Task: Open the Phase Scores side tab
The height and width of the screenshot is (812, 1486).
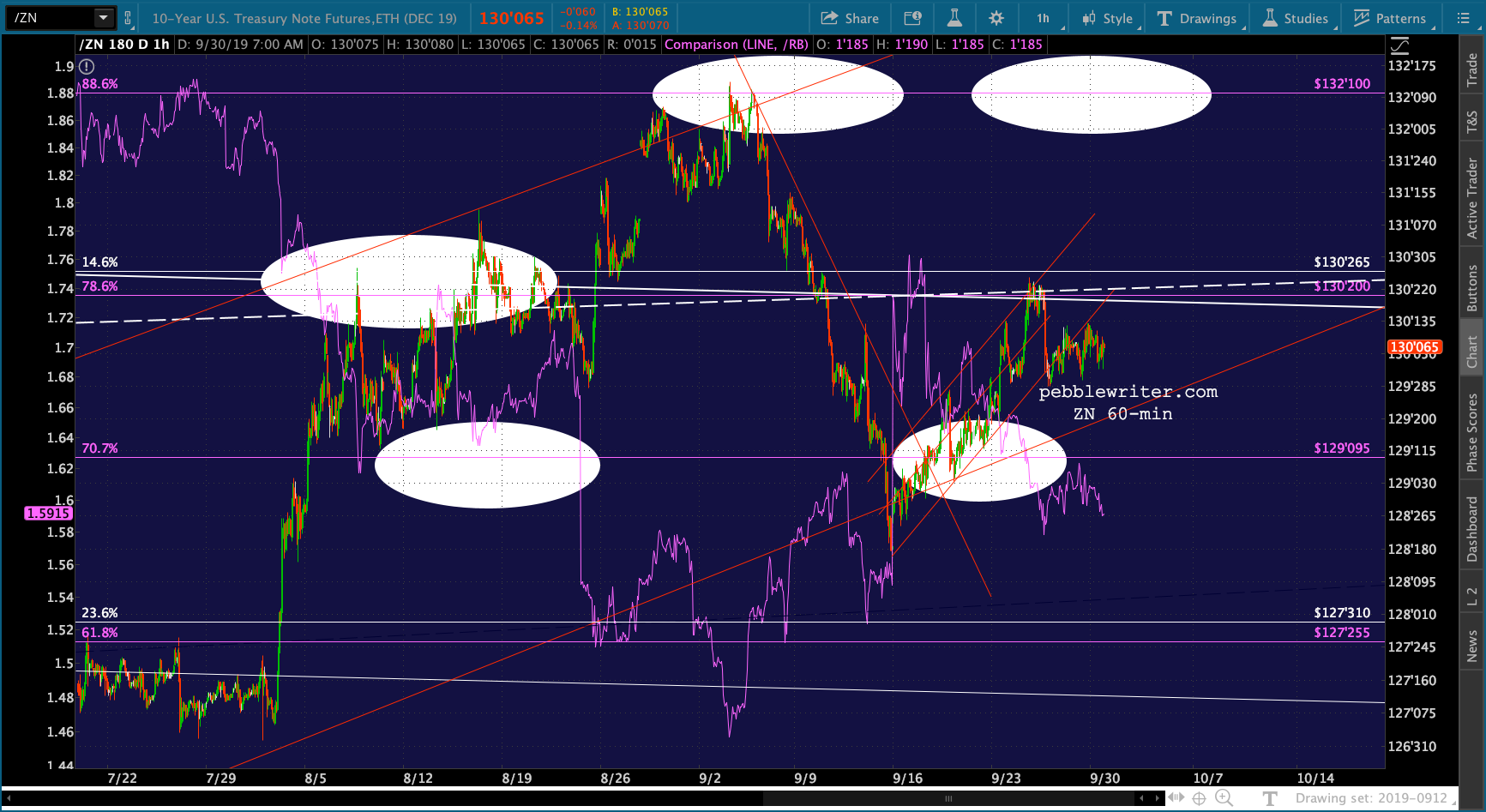Action: [x=1472, y=431]
